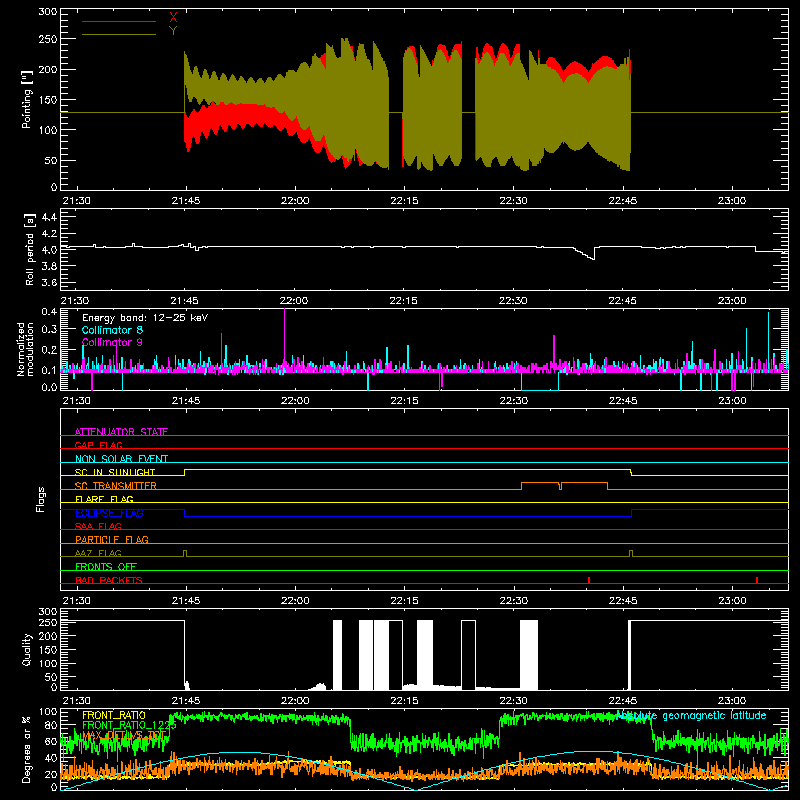Click the PARTICLE_FLAG label
This screenshot has height=800, width=800.
point(112,539)
